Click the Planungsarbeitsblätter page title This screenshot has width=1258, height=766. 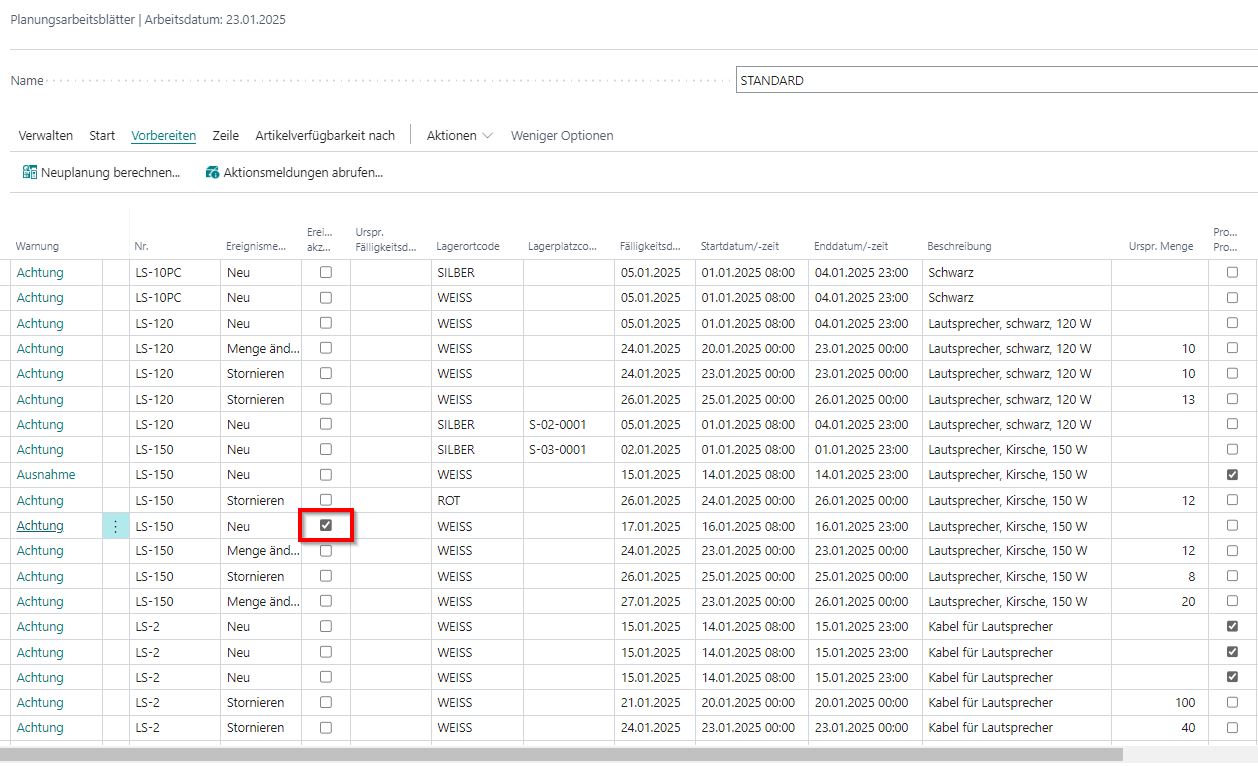[x=72, y=19]
